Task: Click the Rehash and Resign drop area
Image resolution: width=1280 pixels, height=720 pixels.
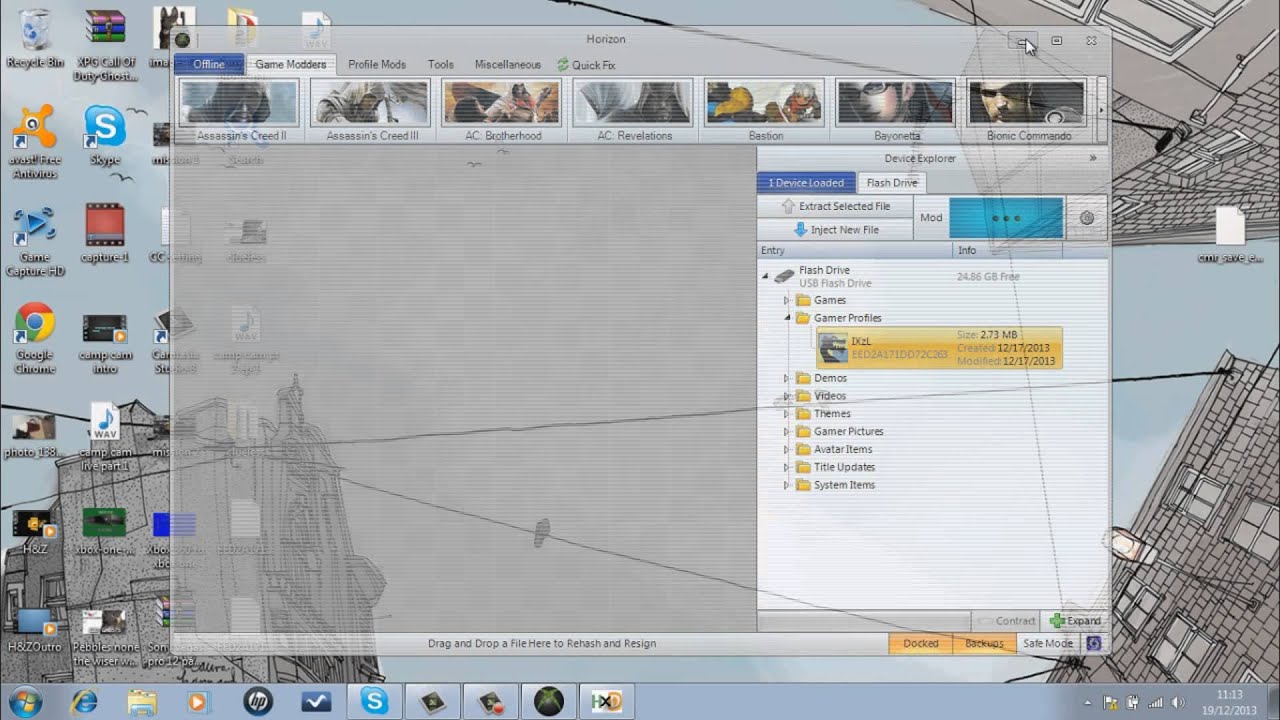Action: (x=542, y=643)
